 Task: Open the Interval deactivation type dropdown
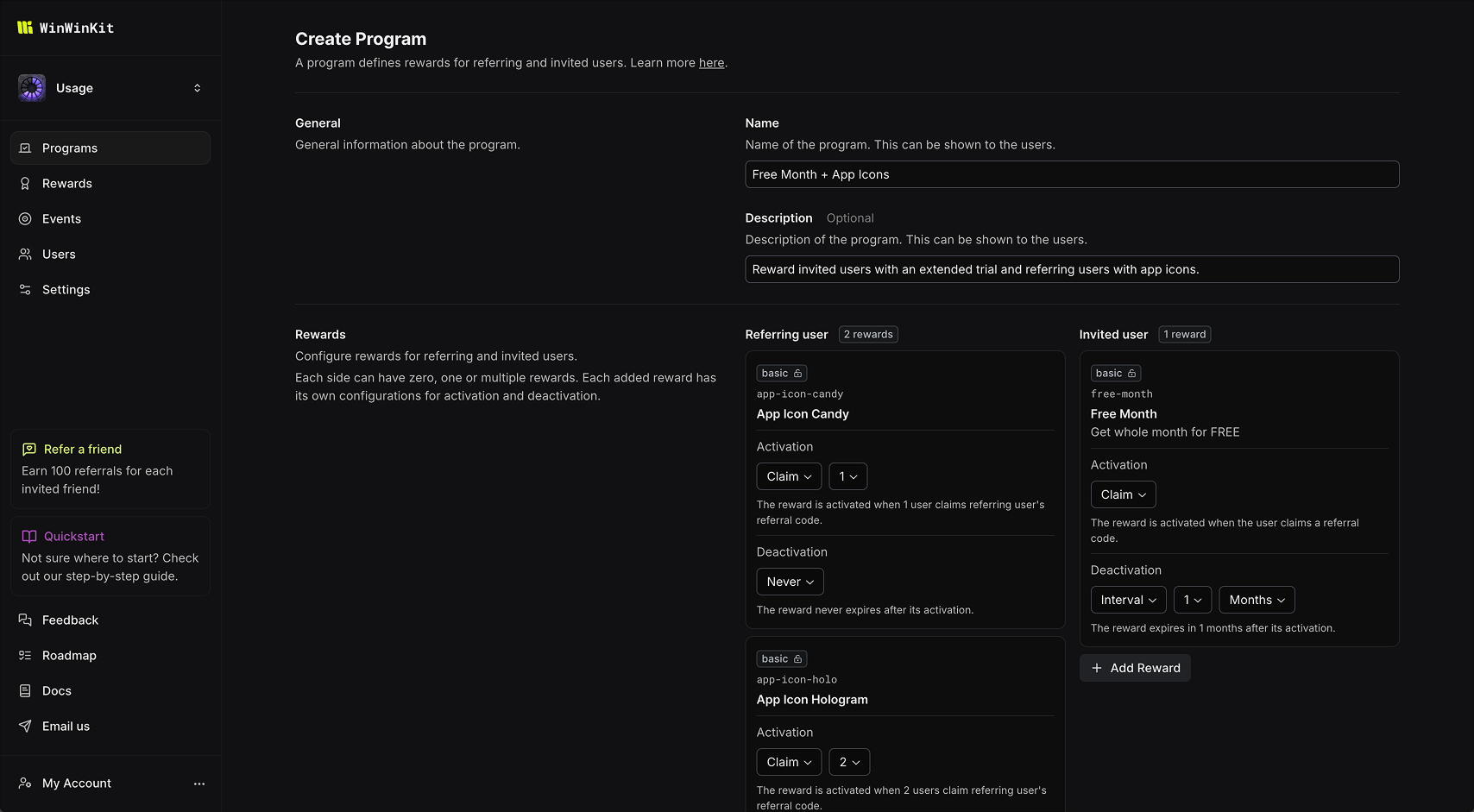pos(1128,601)
